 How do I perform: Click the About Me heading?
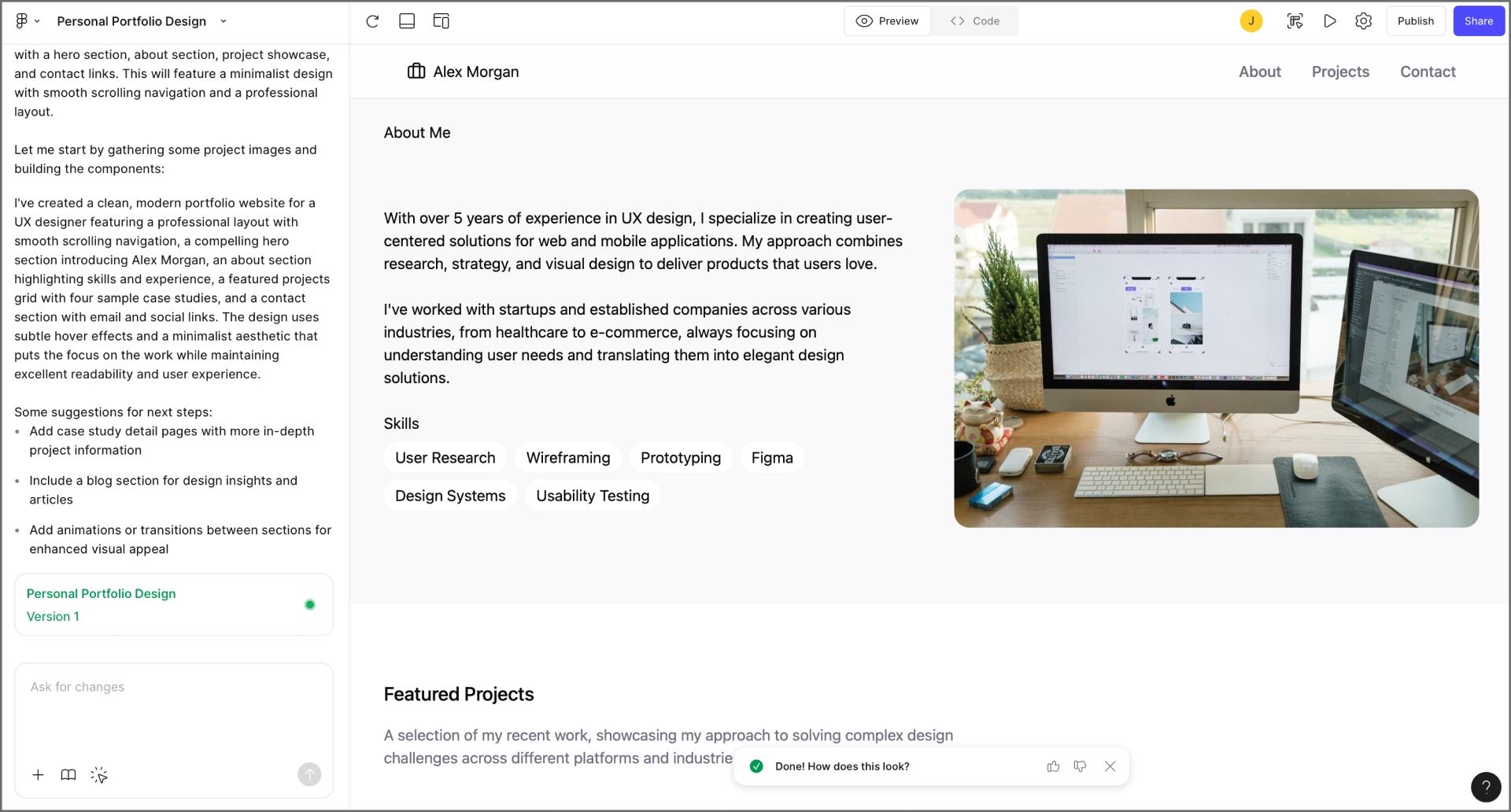click(416, 133)
